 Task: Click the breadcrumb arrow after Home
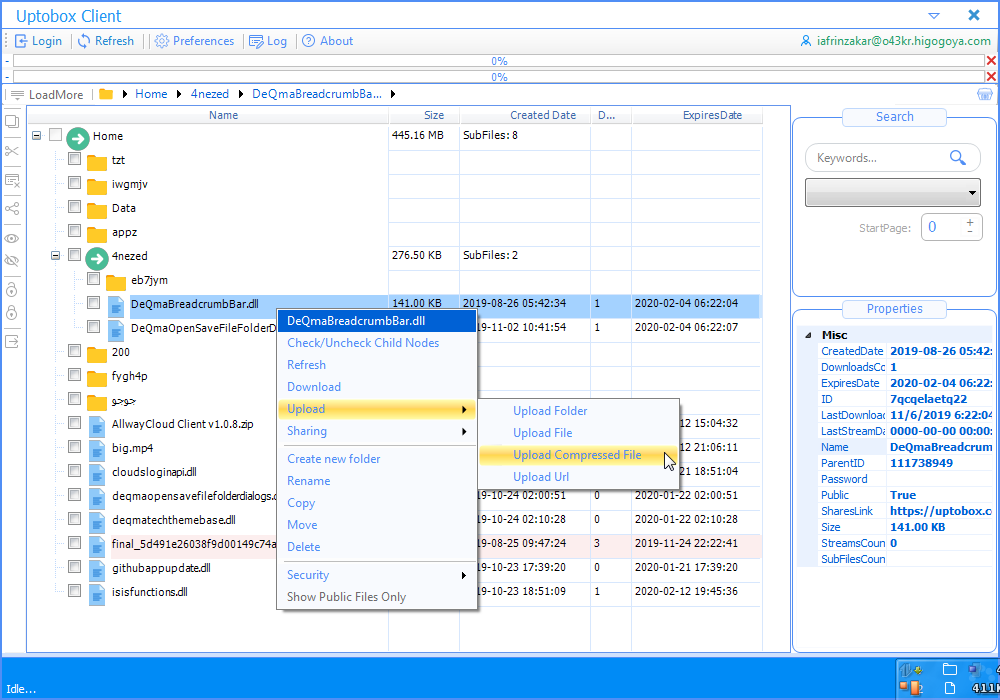(179, 94)
